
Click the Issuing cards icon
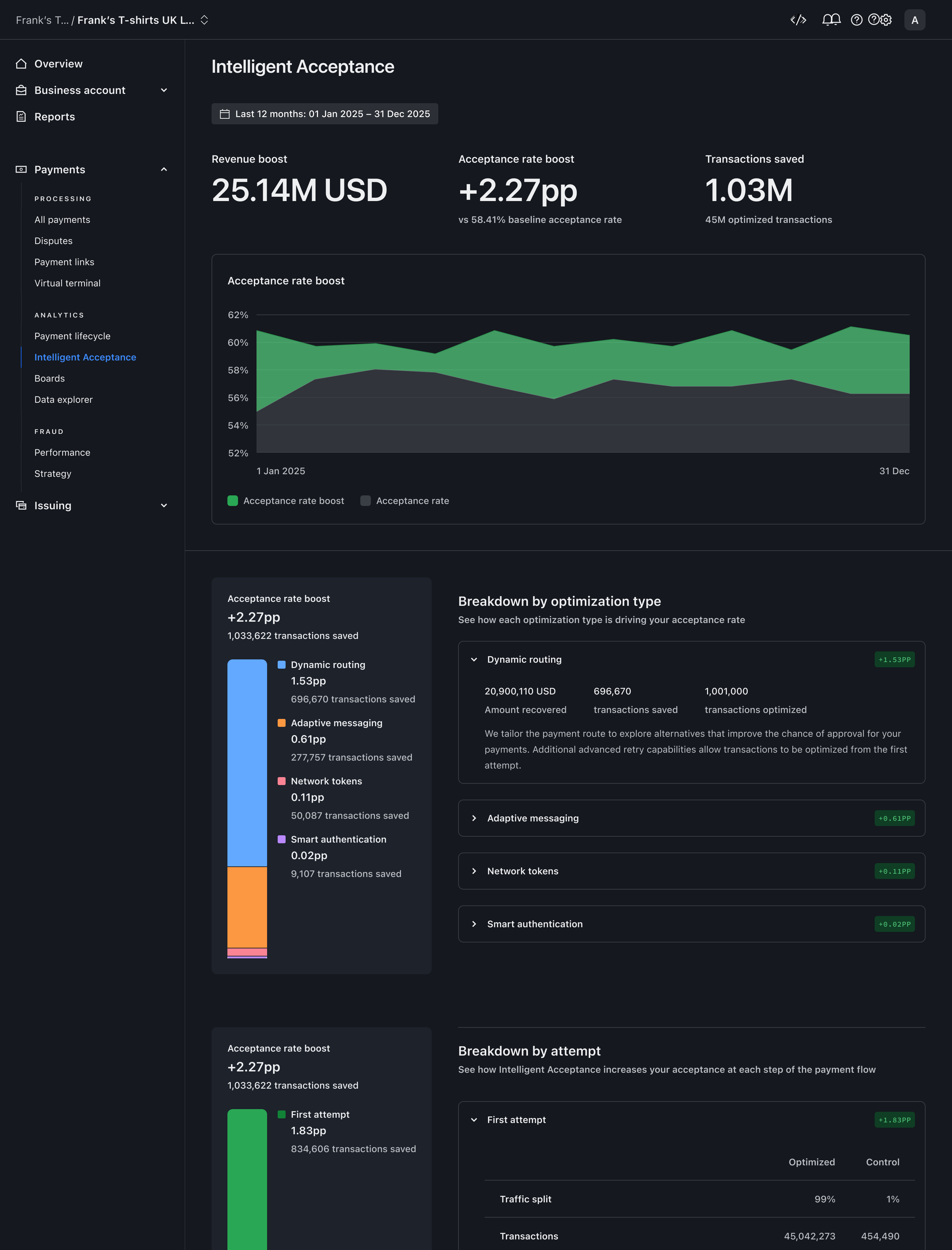tap(21, 505)
